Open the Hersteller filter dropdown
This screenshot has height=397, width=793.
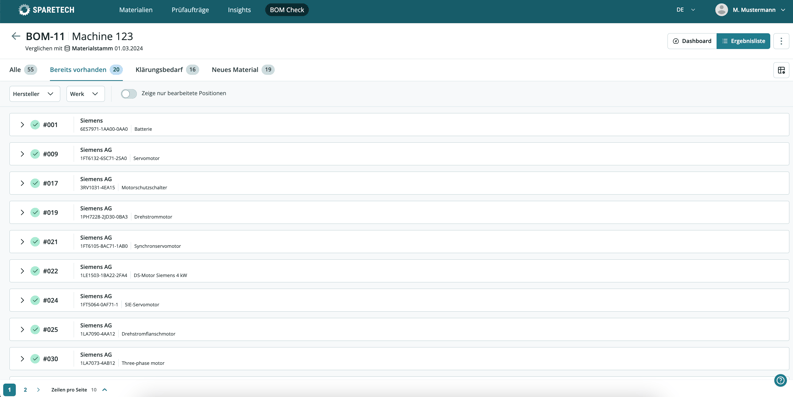(x=35, y=94)
